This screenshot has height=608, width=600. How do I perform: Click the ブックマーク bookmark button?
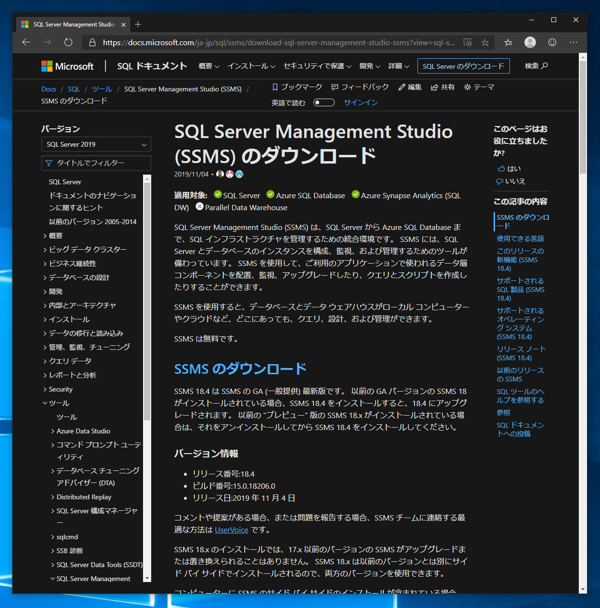point(297,87)
